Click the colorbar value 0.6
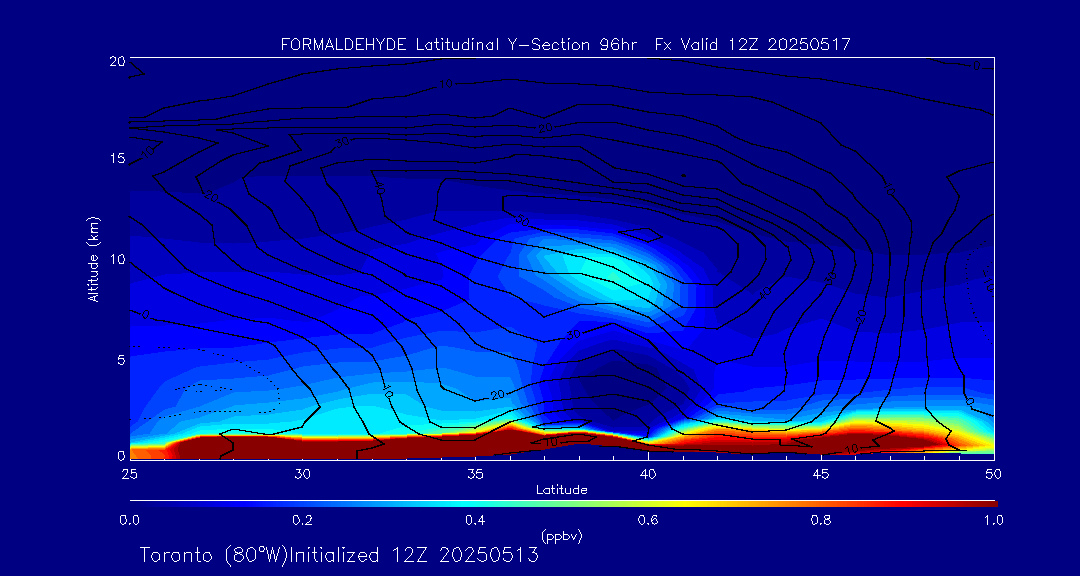The width and height of the screenshot is (1080, 576). pos(649,520)
